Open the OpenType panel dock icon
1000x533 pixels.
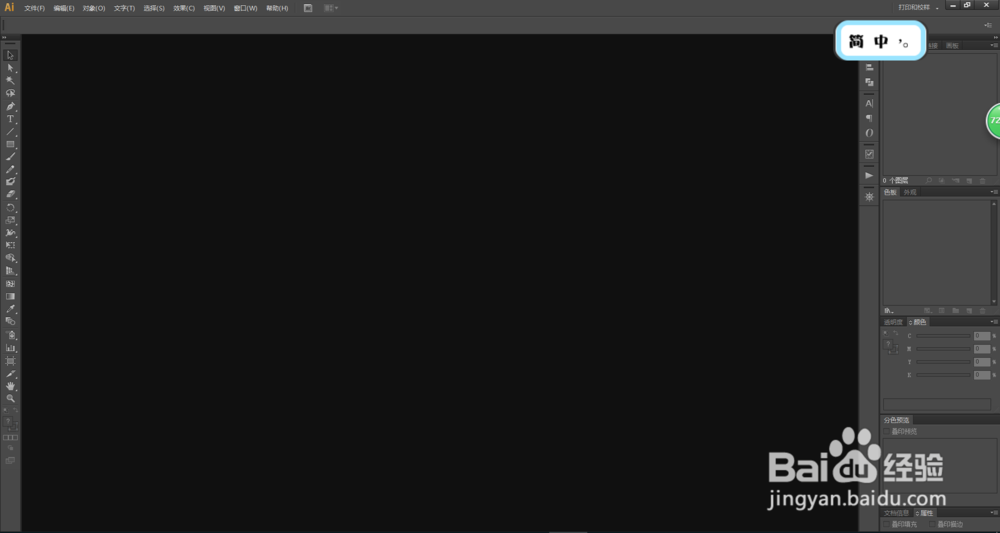[869, 133]
